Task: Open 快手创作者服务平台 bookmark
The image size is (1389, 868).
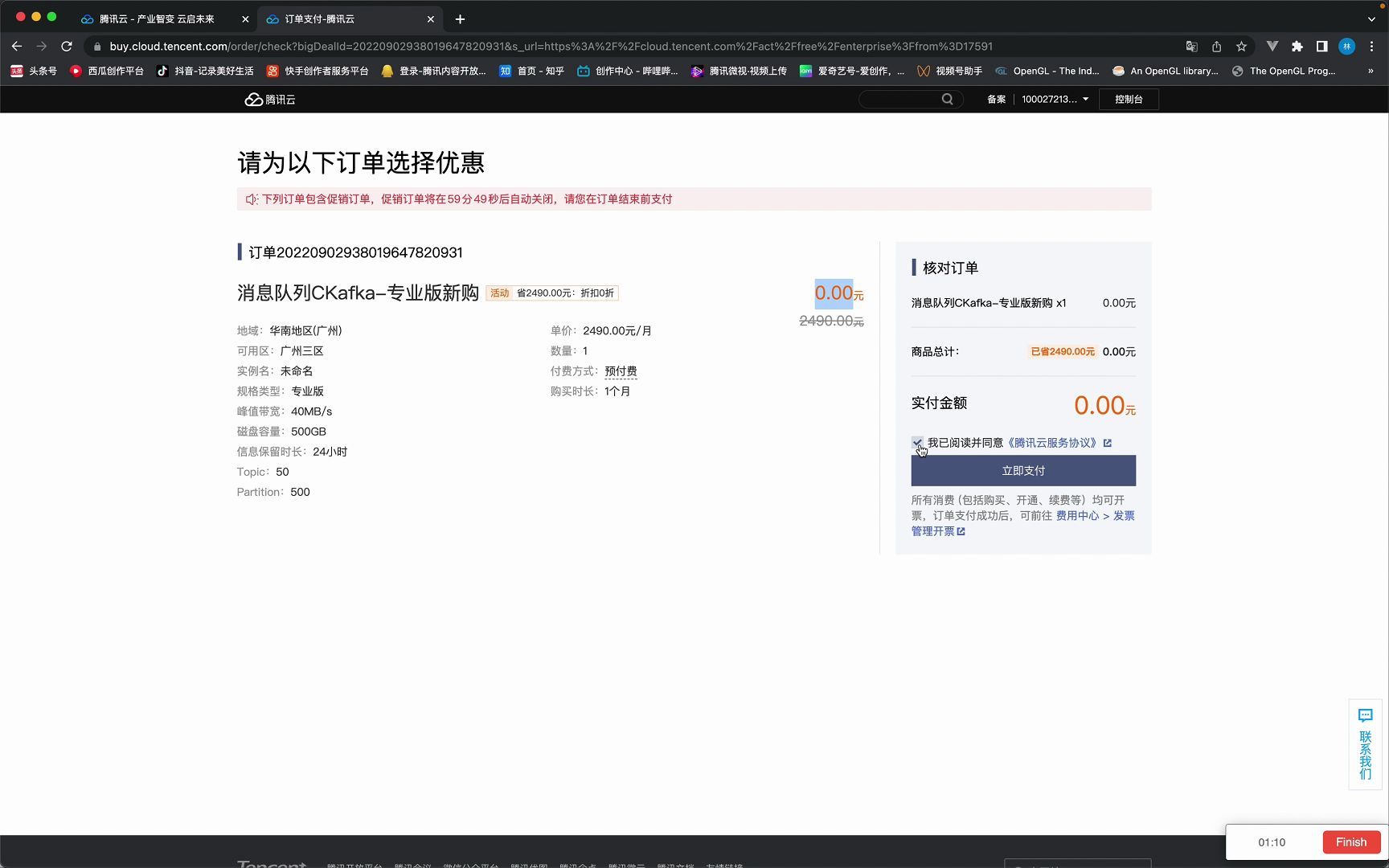Action: click(x=318, y=71)
